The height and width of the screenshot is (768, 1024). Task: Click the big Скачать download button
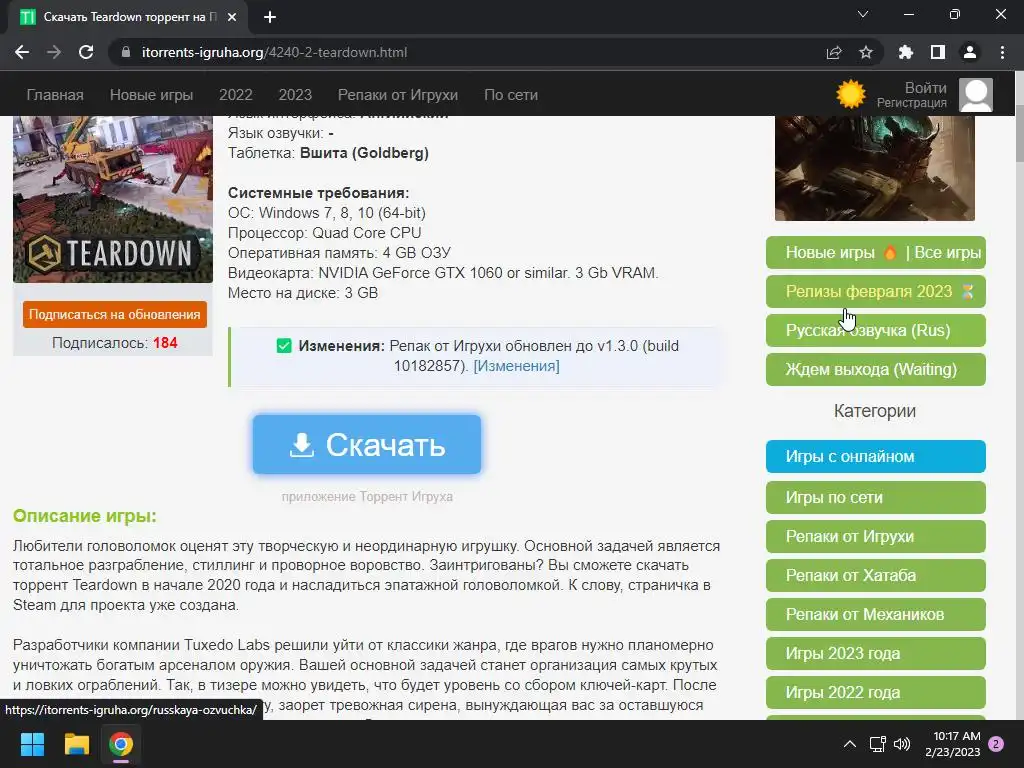367,445
